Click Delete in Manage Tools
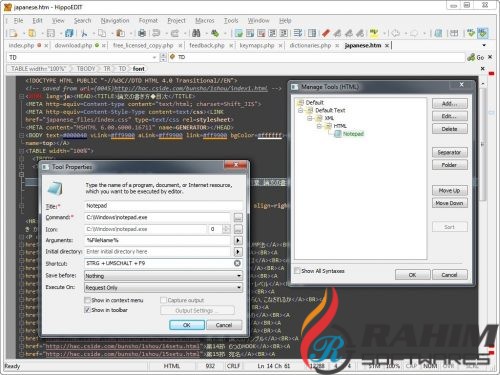Viewport: 500px width, 375px height. coord(450,129)
